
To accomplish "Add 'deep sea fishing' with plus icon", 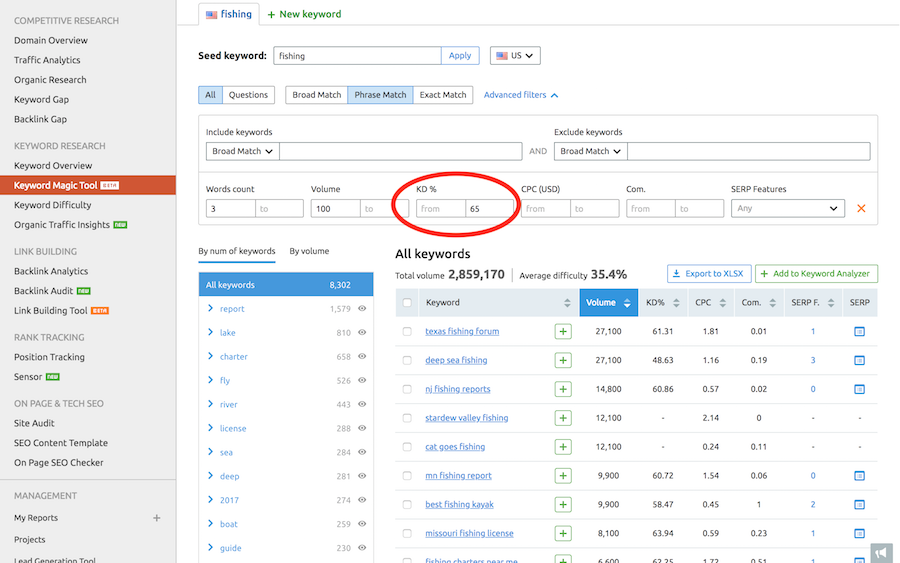I will [x=562, y=360].
